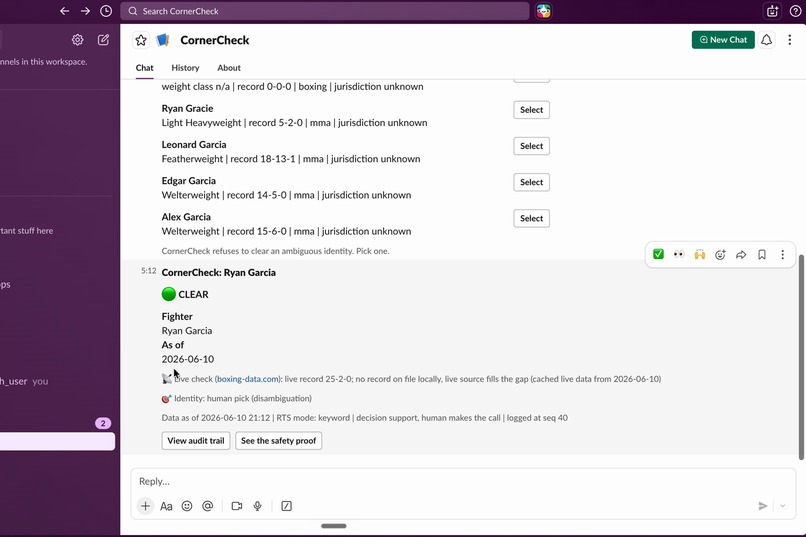React with the eyes emoji

coord(679,254)
